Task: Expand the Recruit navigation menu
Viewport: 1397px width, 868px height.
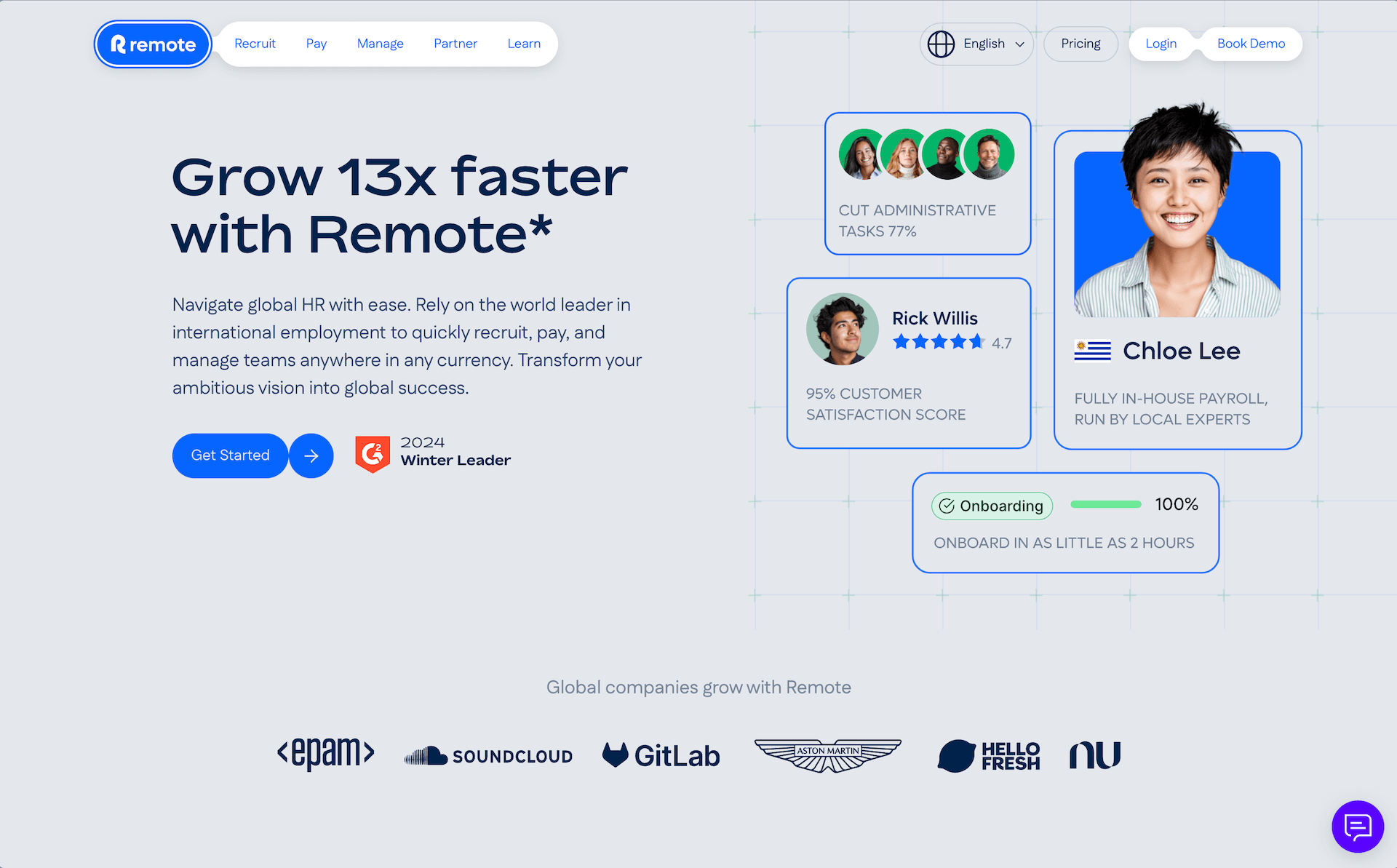Action: pos(255,43)
